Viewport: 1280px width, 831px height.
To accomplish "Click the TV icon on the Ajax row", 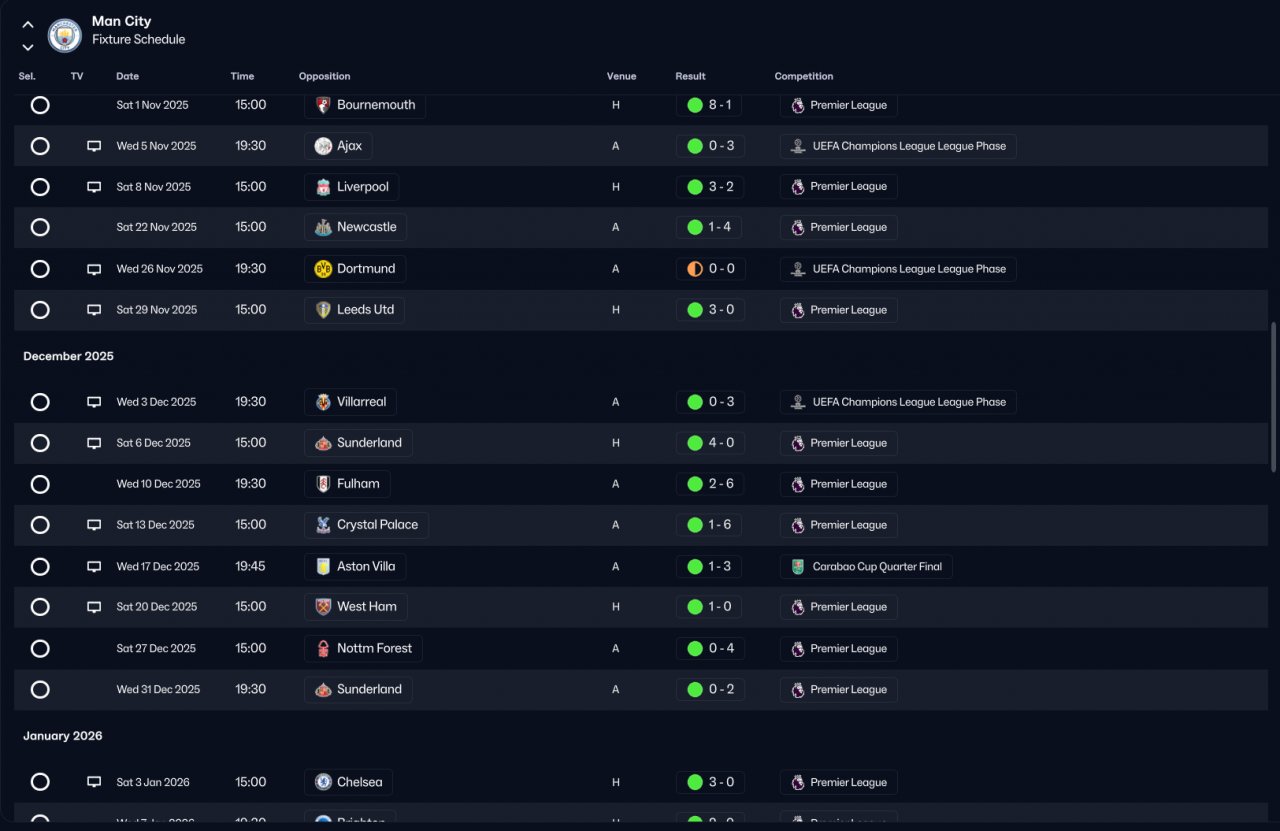I will coord(94,146).
